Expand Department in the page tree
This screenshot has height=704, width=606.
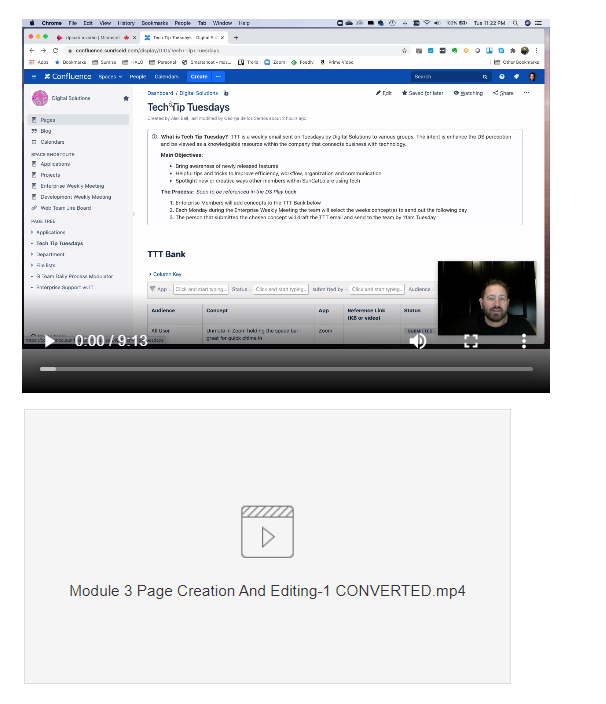coord(32,254)
